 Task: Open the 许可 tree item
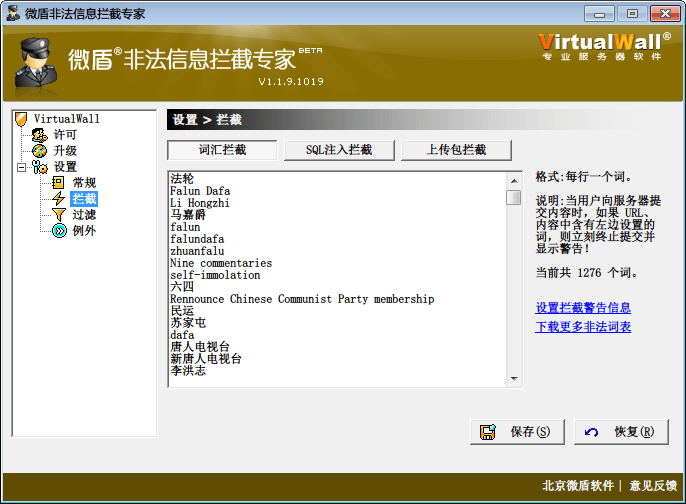click(65, 135)
